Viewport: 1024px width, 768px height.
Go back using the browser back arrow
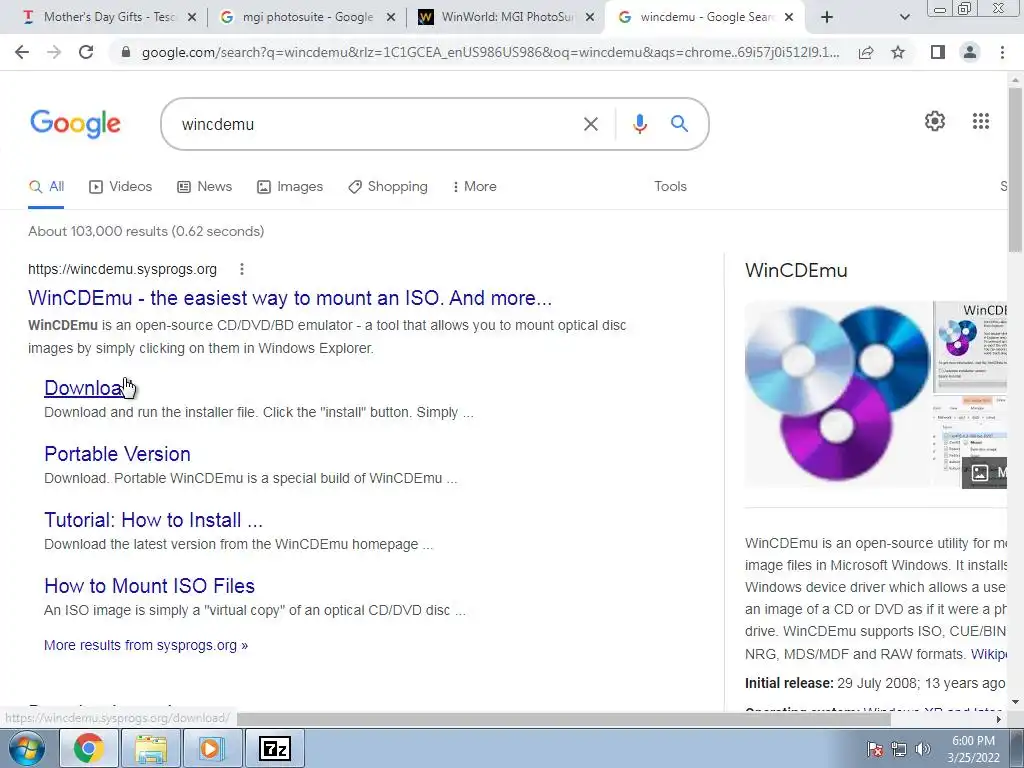[22, 52]
